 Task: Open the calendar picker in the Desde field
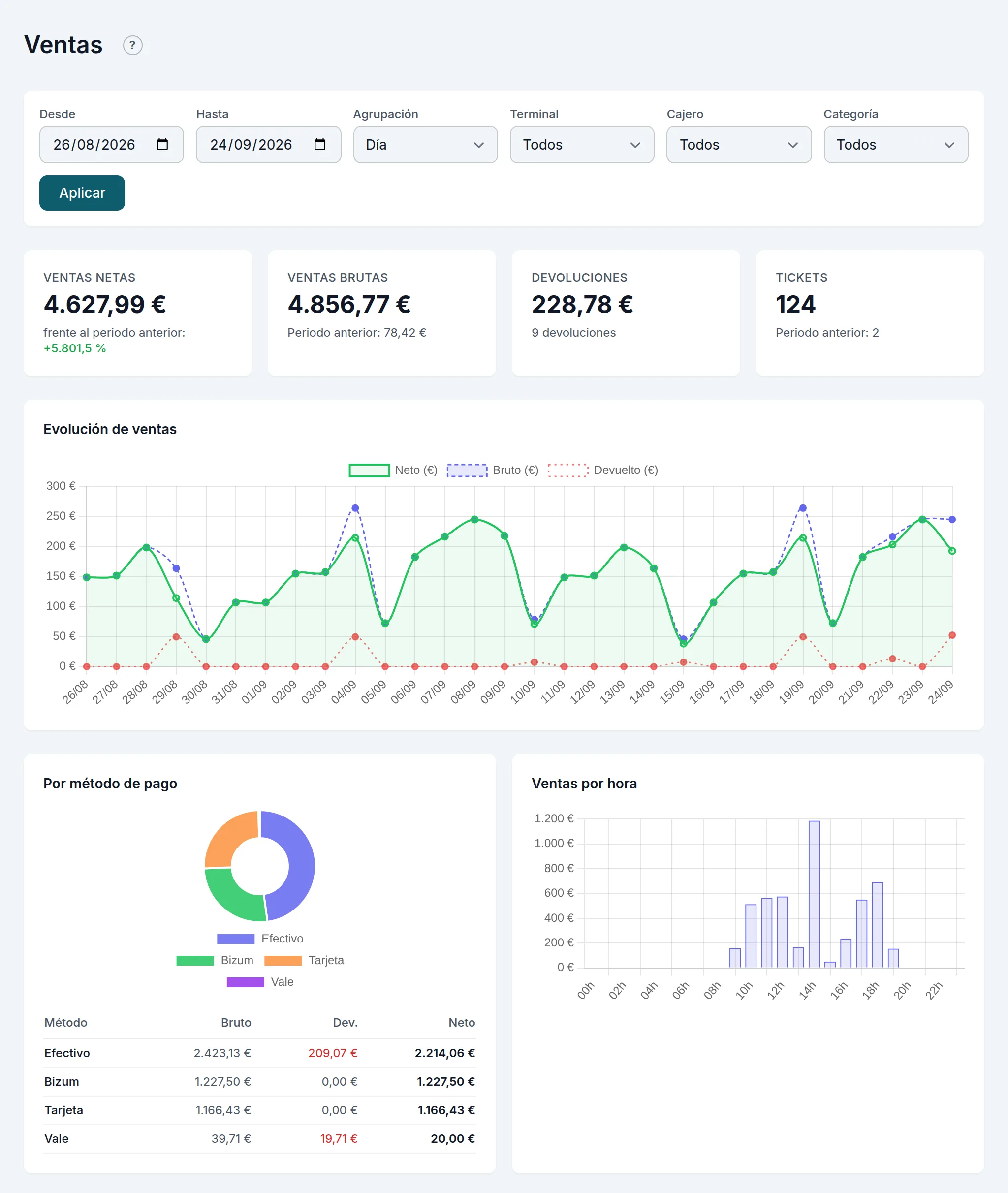[162, 145]
